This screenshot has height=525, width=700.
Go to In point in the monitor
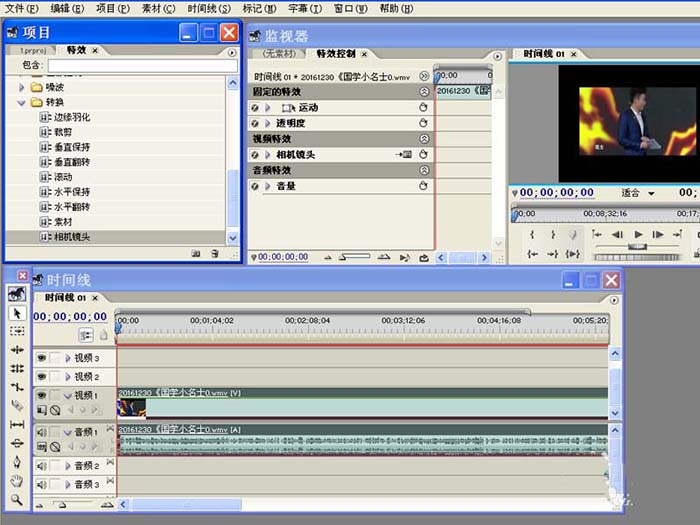[x=532, y=254]
